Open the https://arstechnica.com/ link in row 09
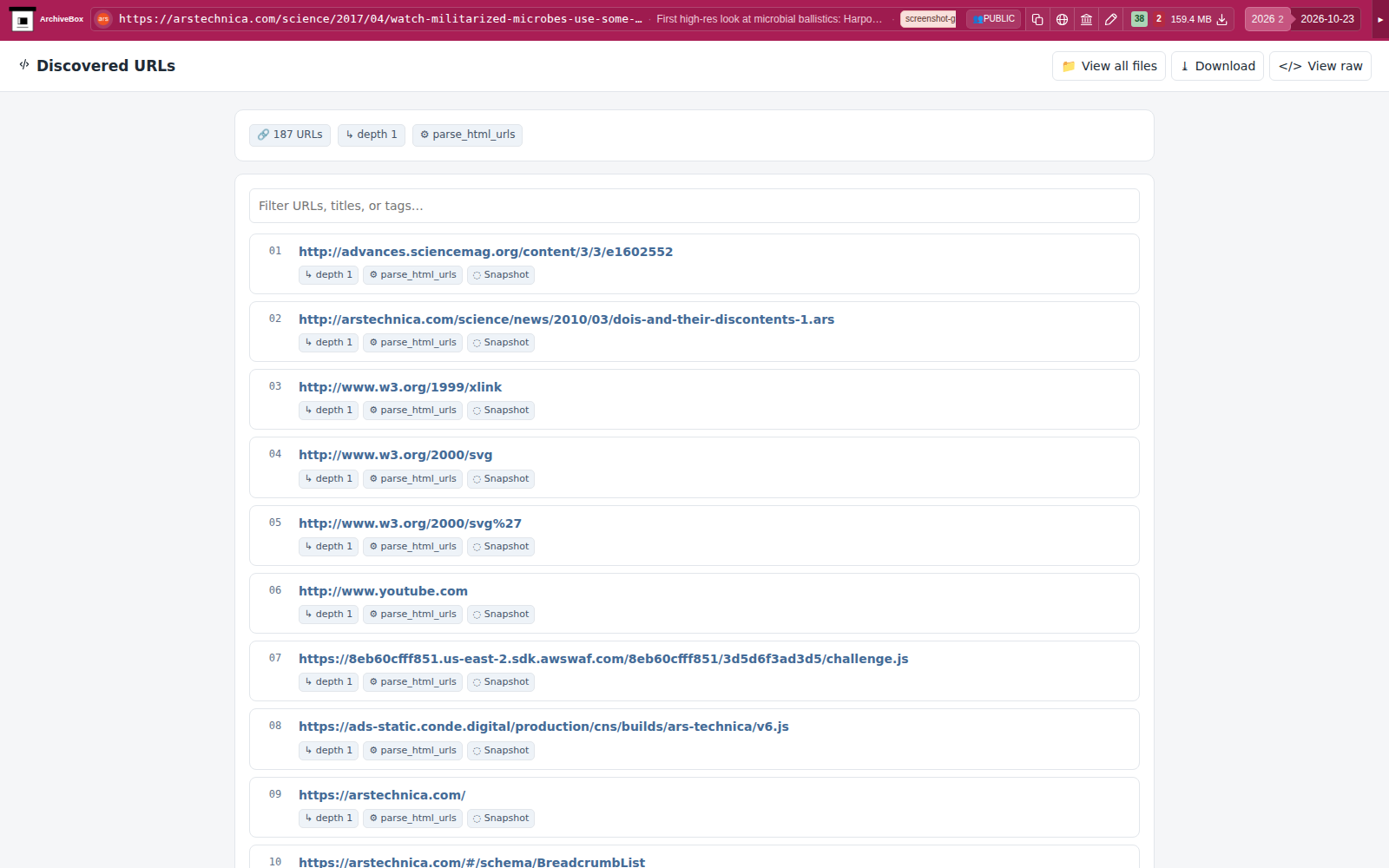This screenshot has width=1389, height=868. tap(382, 795)
